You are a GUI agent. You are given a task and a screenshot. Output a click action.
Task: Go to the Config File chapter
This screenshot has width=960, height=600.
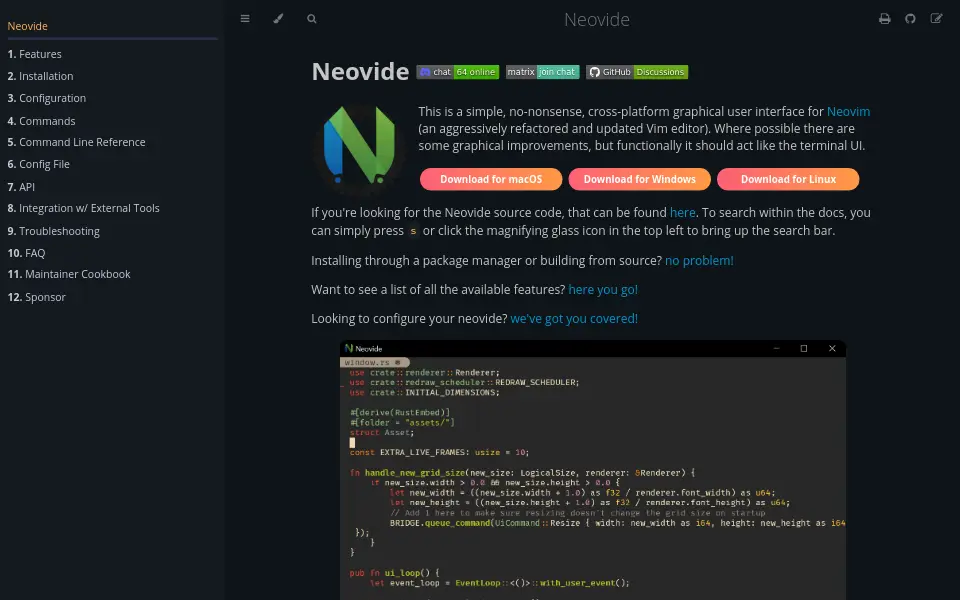39,164
